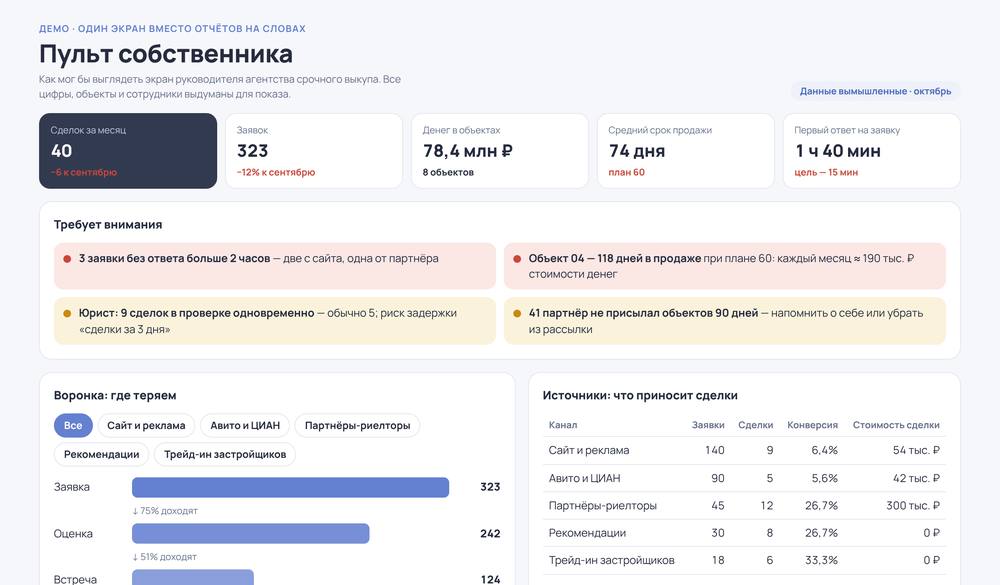Select the "Рекомендации" table row name

[587, 533]
